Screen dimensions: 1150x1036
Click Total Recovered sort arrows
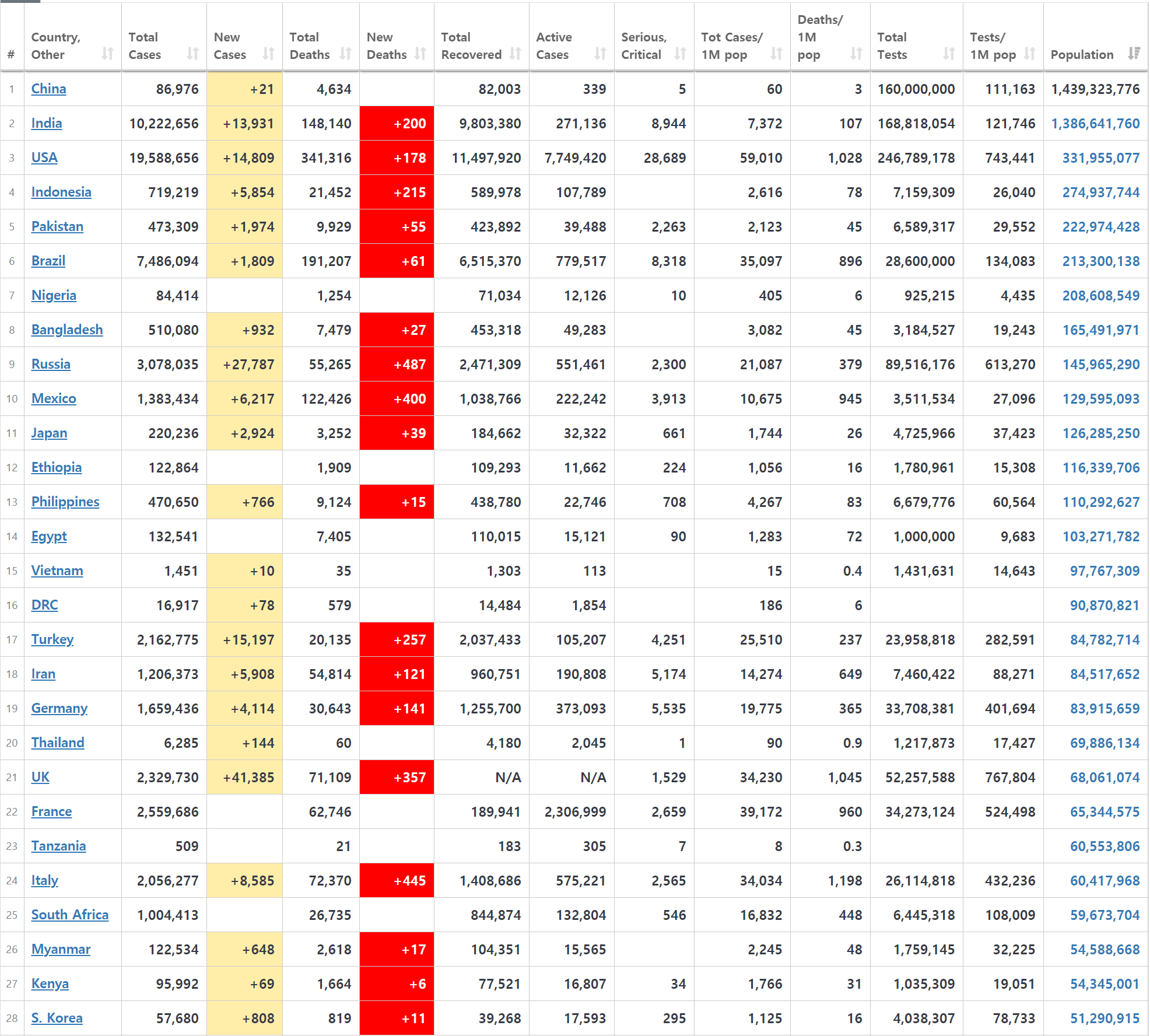click(515, 54)
